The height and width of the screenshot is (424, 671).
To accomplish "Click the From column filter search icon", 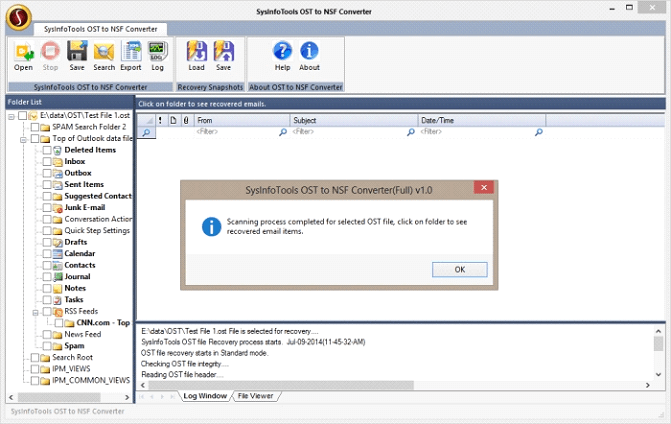I will [x=283, y=132].
